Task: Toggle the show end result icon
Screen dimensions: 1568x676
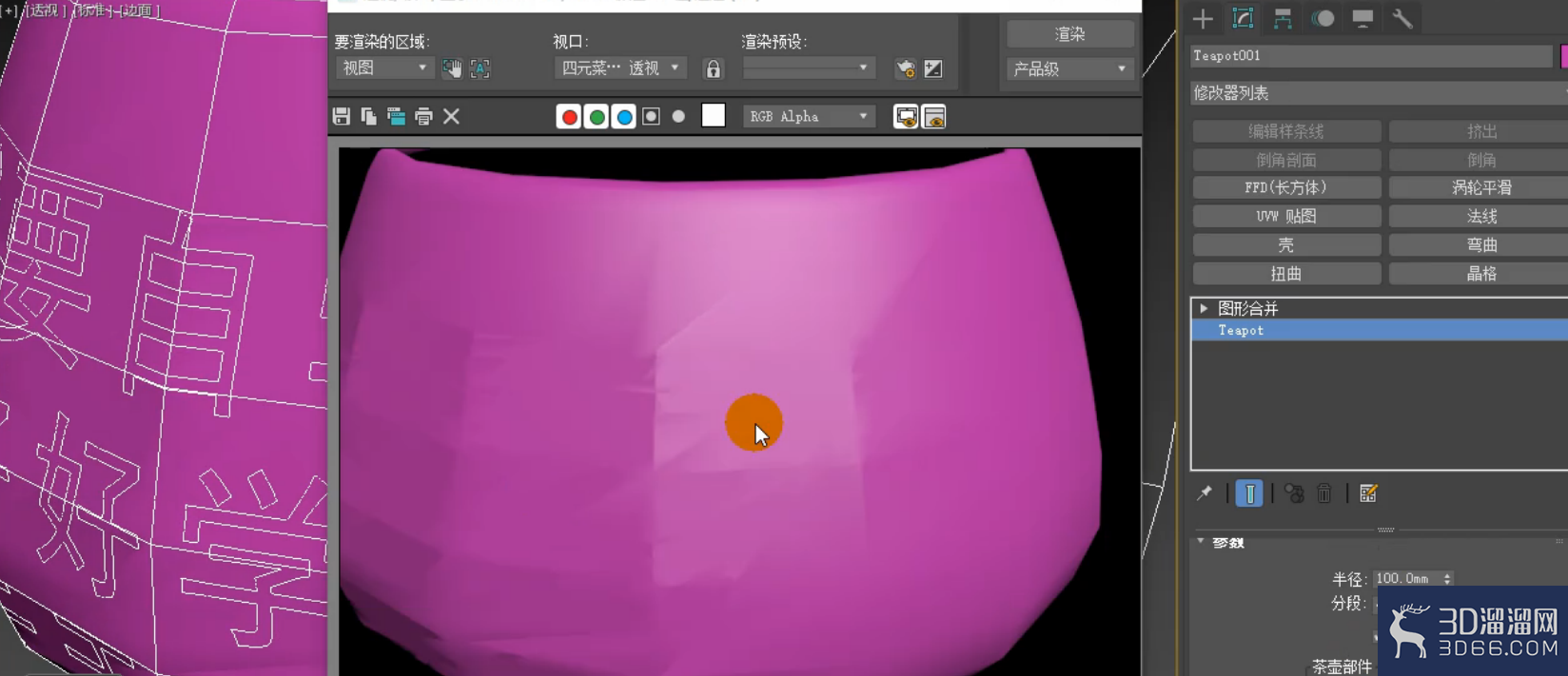Action: pos(1249,493)
